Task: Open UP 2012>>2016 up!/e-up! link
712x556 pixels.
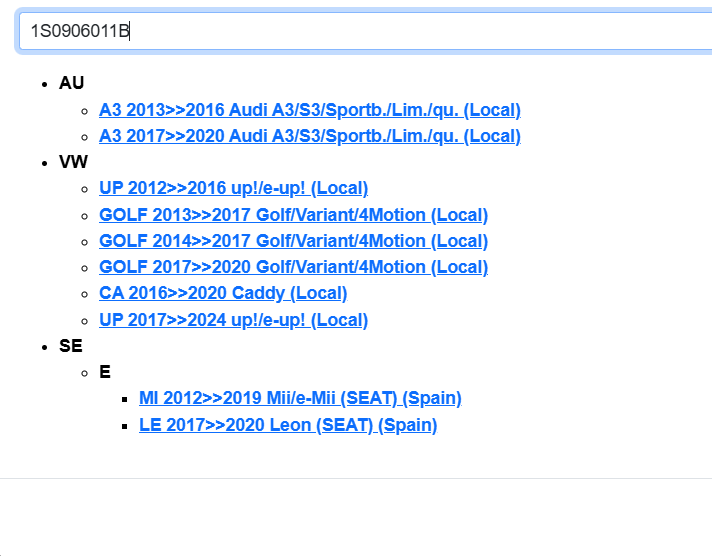Action: (x=233, y=188)
